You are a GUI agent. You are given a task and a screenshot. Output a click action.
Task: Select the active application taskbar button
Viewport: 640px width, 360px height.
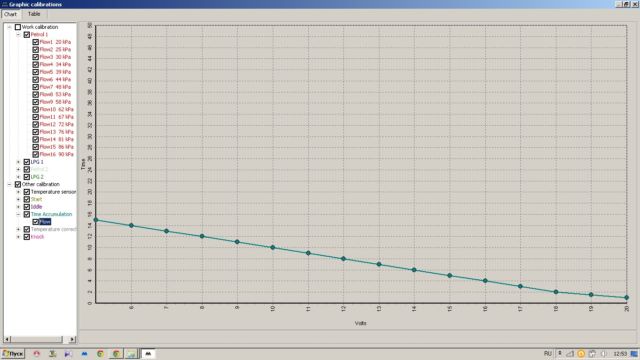tap(148, 353)
